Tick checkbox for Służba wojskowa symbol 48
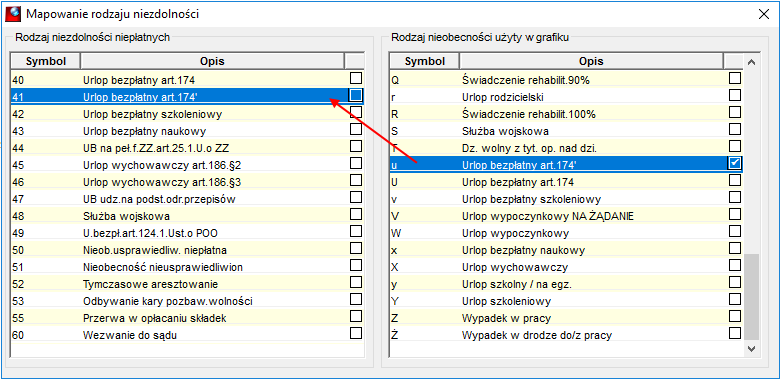 coord(356,214)
